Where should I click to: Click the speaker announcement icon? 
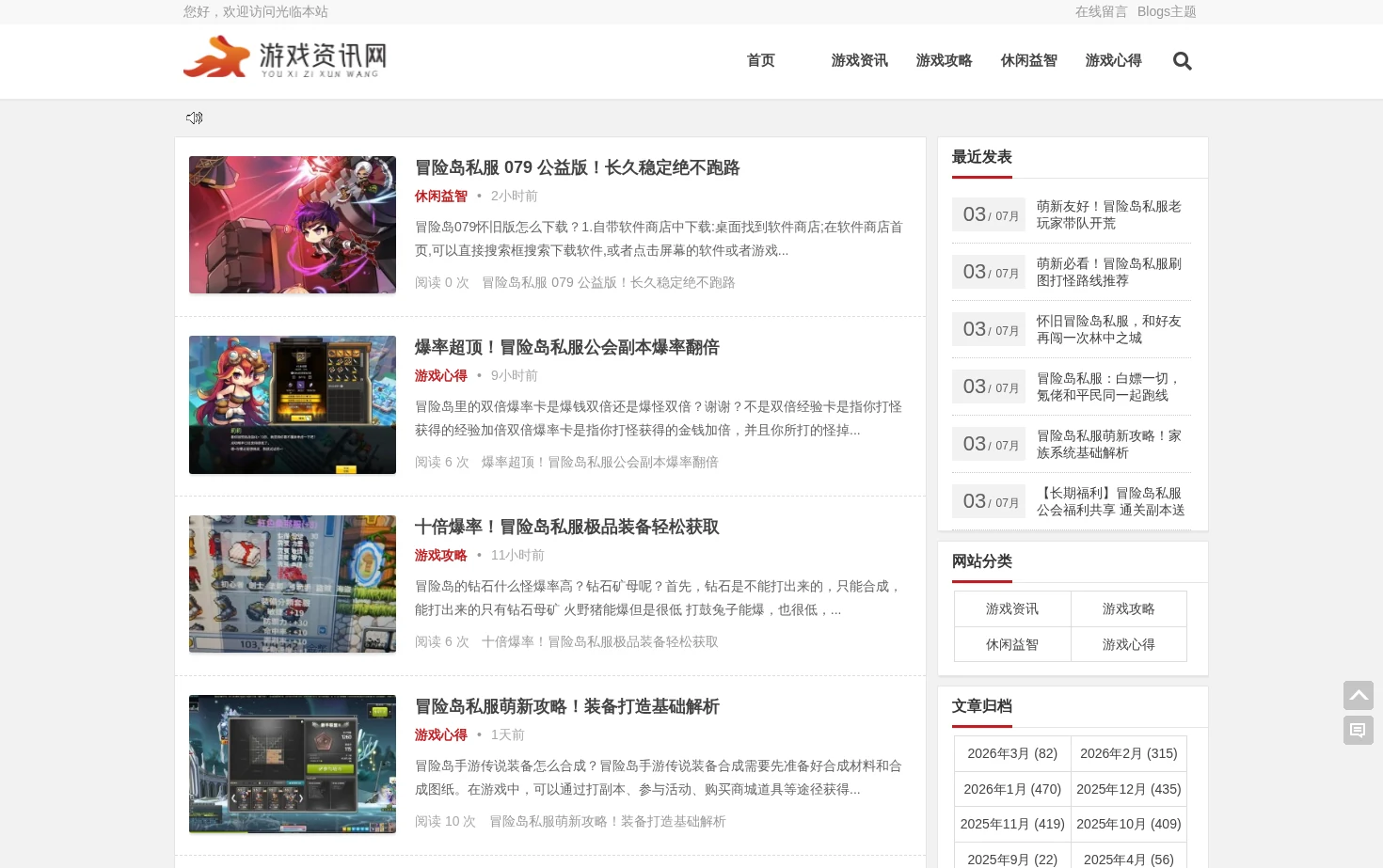pos(195,118)
